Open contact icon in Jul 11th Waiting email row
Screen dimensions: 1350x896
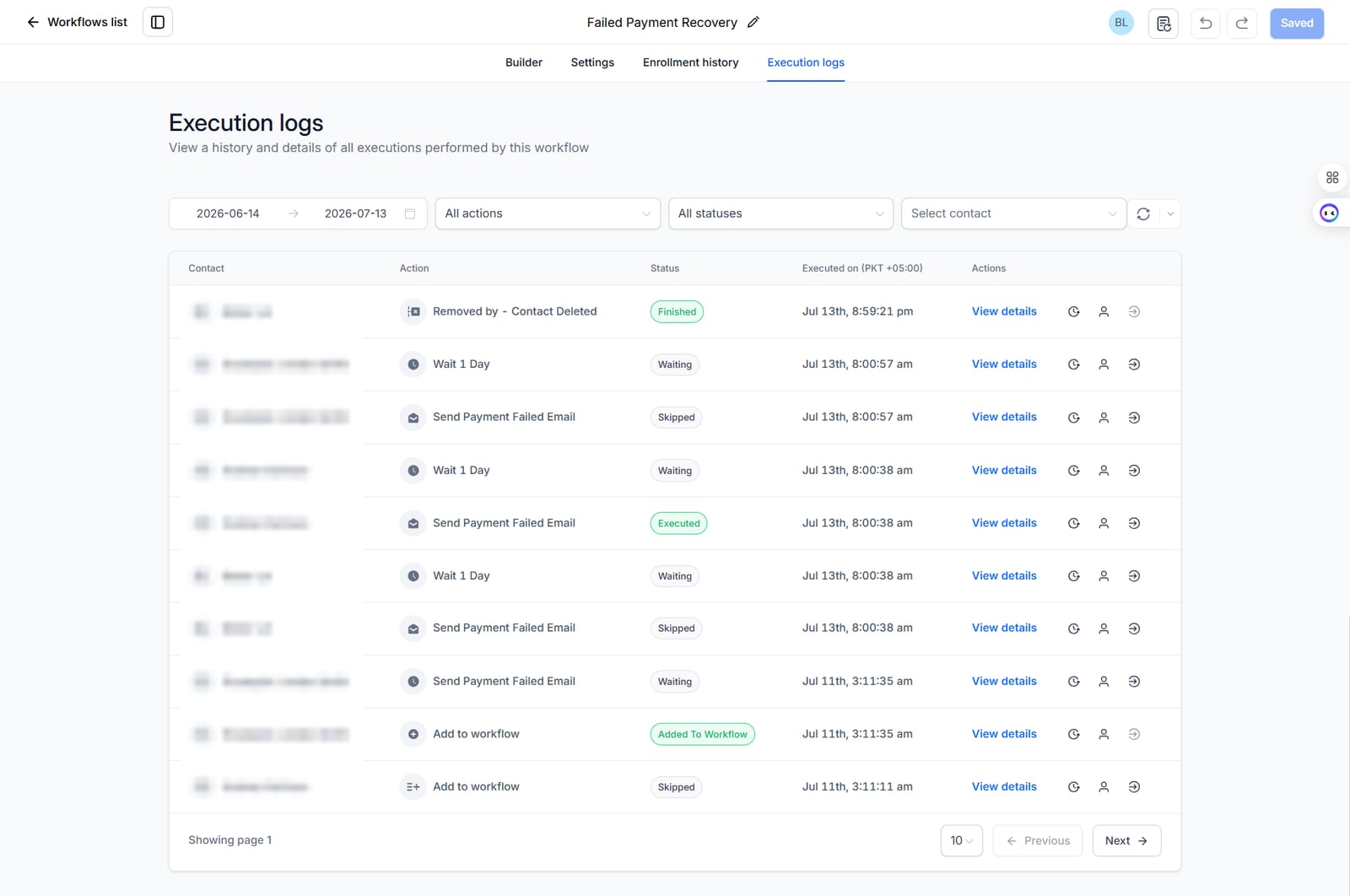(x=1104, y=682)
